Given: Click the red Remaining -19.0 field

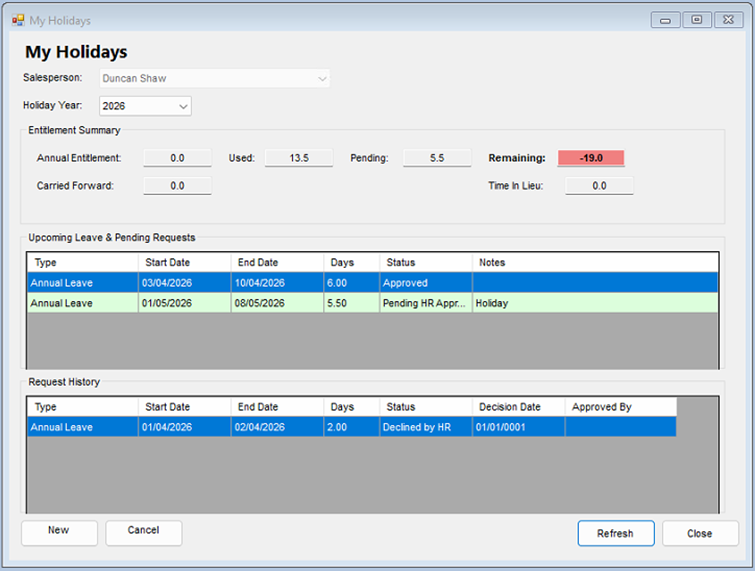Looking at the screenshot, I should (x=591, y=158).
